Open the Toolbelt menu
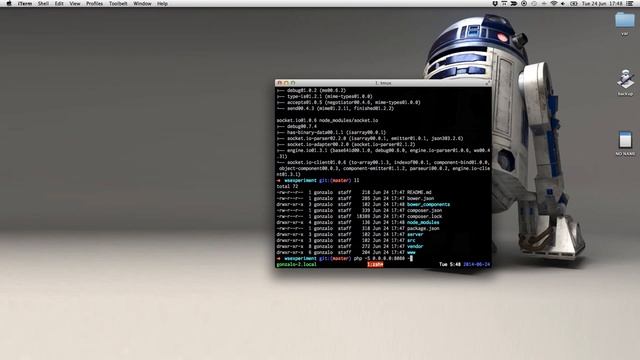 [x=118, y=4]
